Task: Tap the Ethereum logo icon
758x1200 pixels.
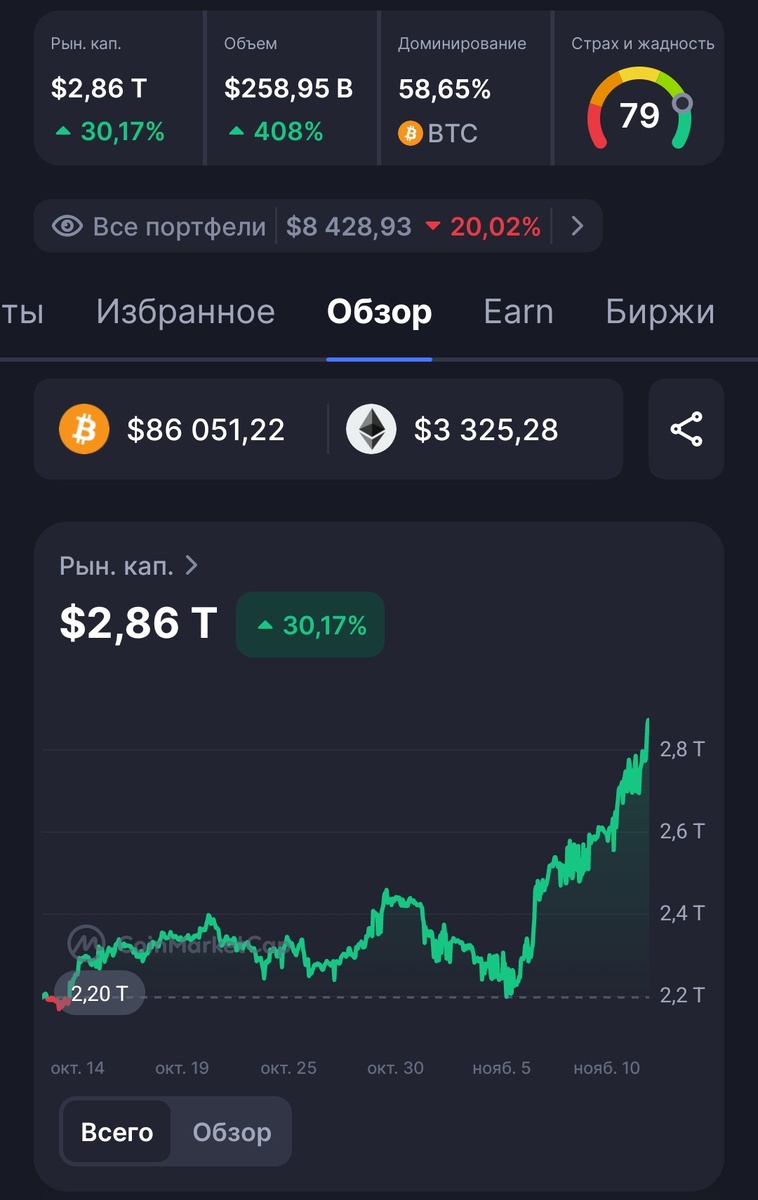Action: [x=371, y=430]
